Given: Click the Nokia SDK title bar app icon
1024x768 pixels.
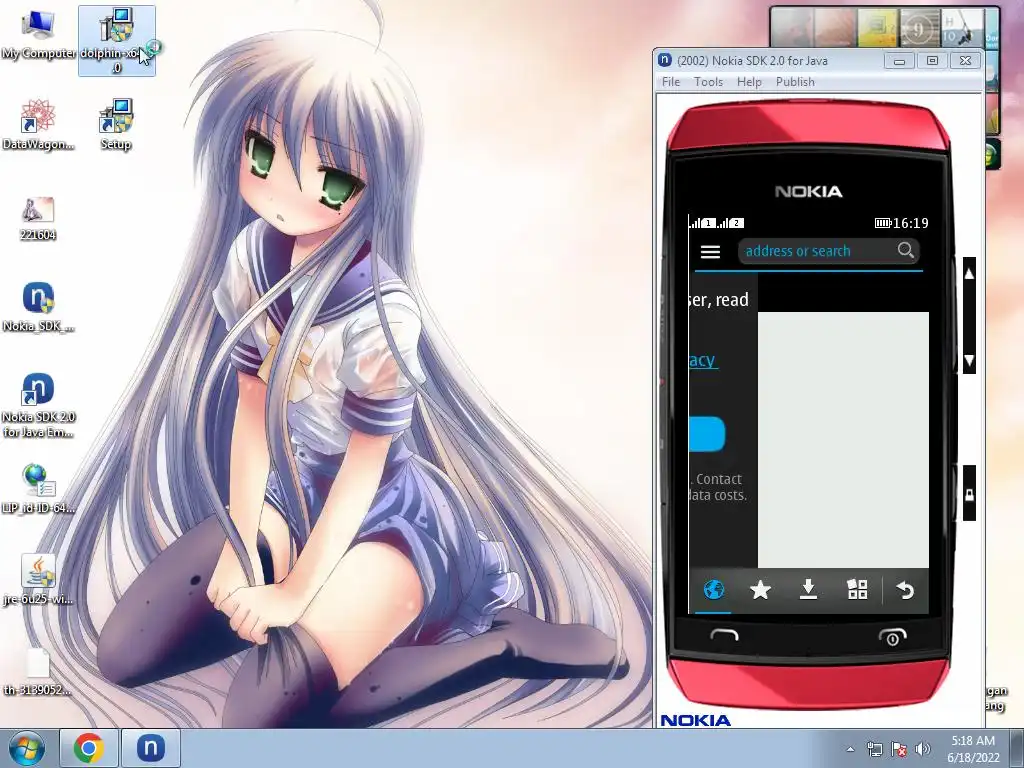Looking at the screenshot, I should click(665, 60).
